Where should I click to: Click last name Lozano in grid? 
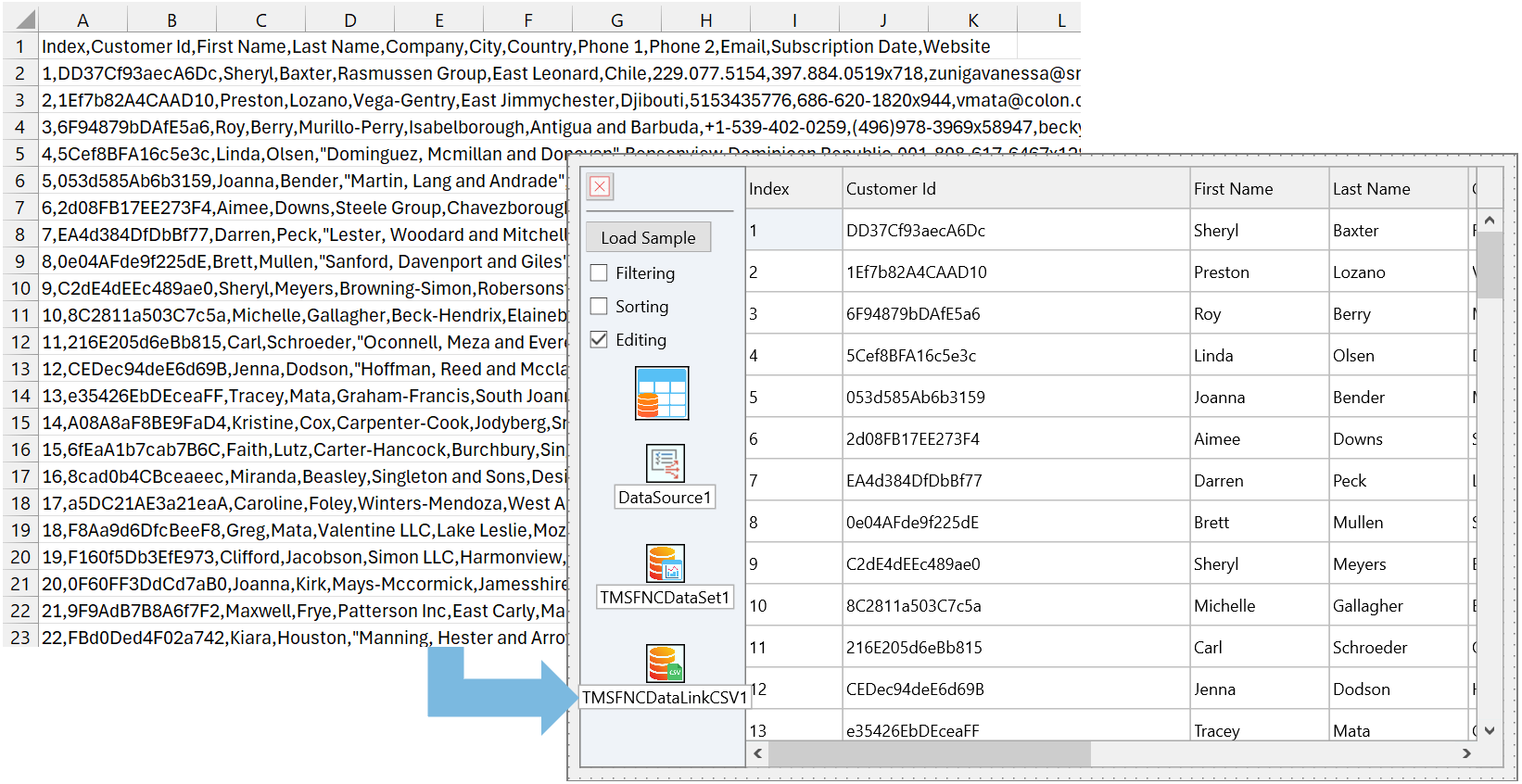tap(1398, 272)
